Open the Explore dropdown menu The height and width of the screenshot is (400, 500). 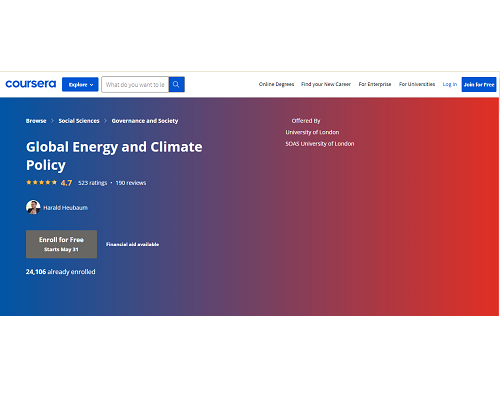coord(80,84)
